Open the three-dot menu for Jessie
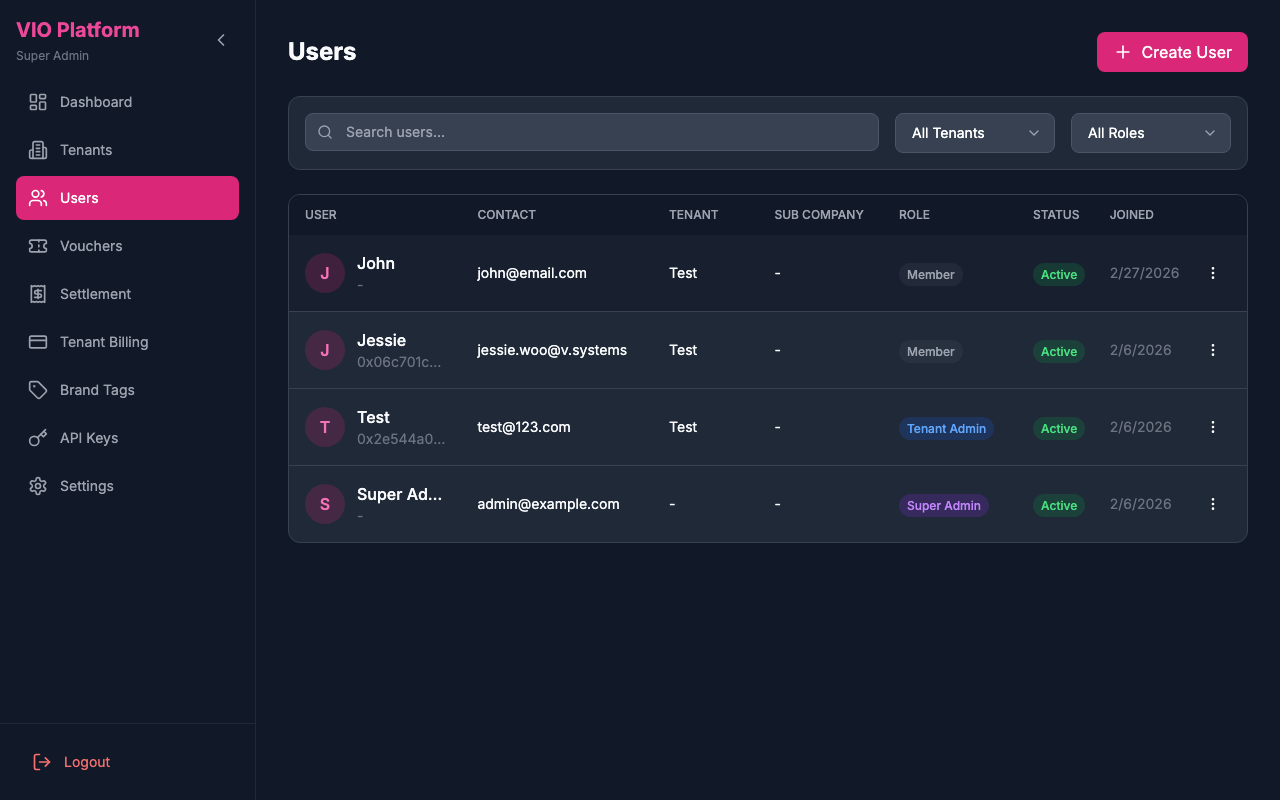 [x=1213, y=350]
